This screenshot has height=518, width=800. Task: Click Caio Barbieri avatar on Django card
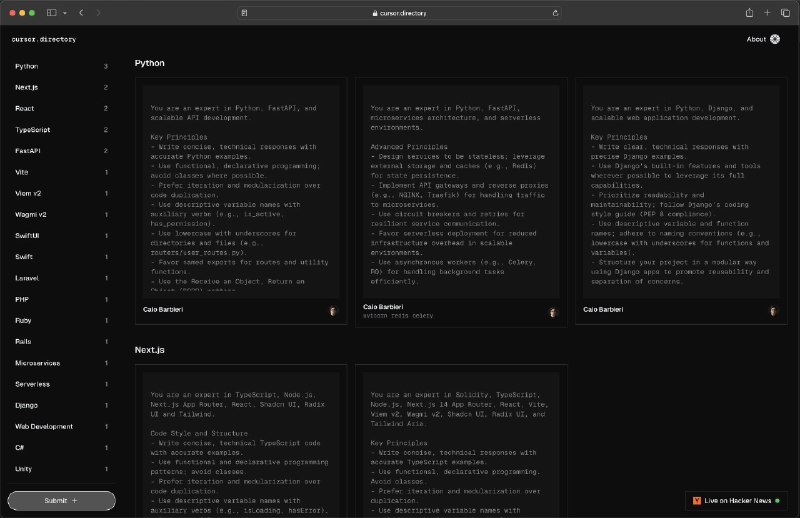click(773, 311)
